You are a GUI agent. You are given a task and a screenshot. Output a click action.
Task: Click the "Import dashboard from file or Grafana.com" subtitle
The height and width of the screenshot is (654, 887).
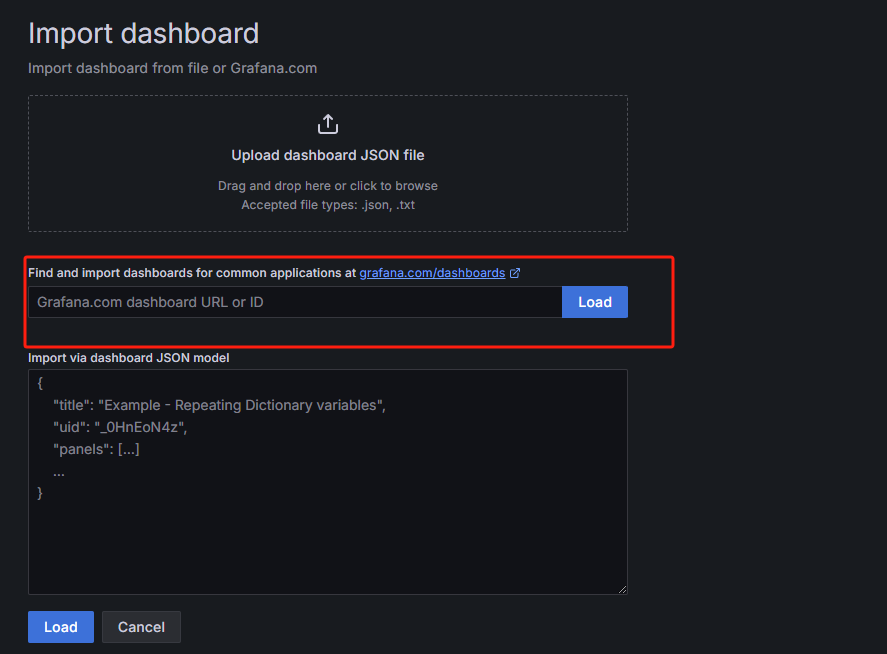coord(173,68)
